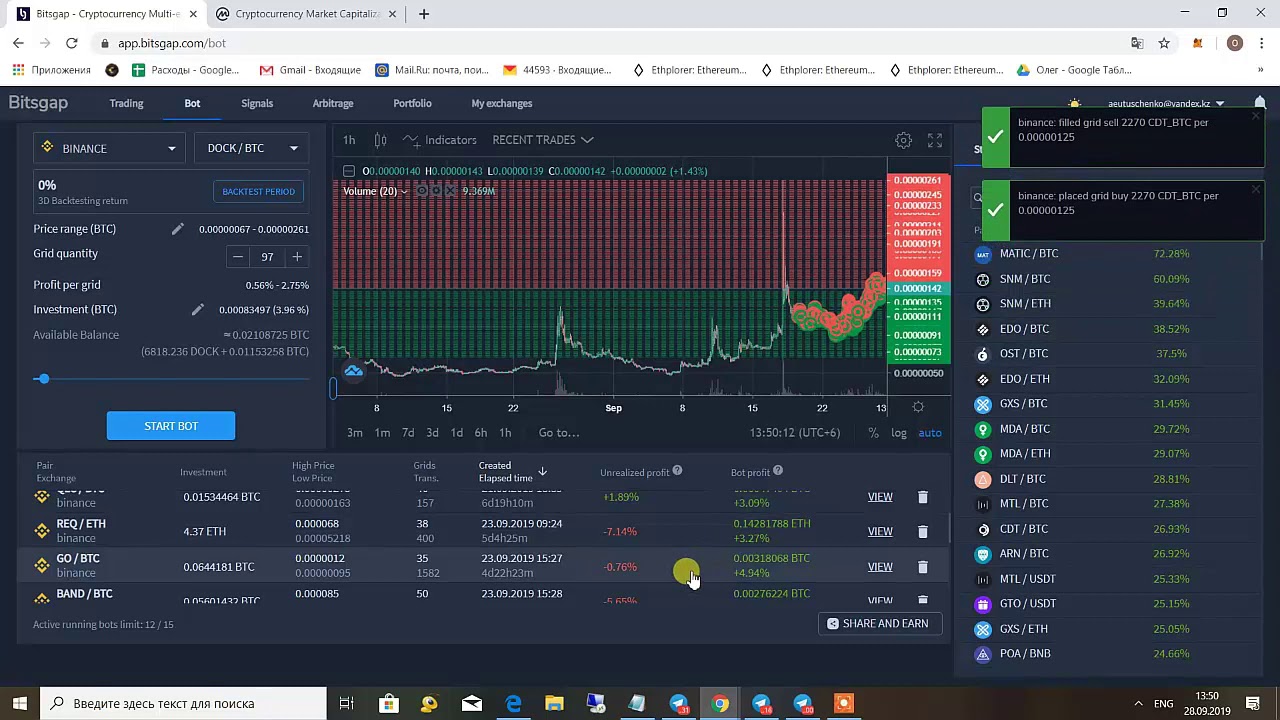Show more bookmarks chevron
The width and height of the screenshot is (1280, 720).
[x=1260, y=70]
